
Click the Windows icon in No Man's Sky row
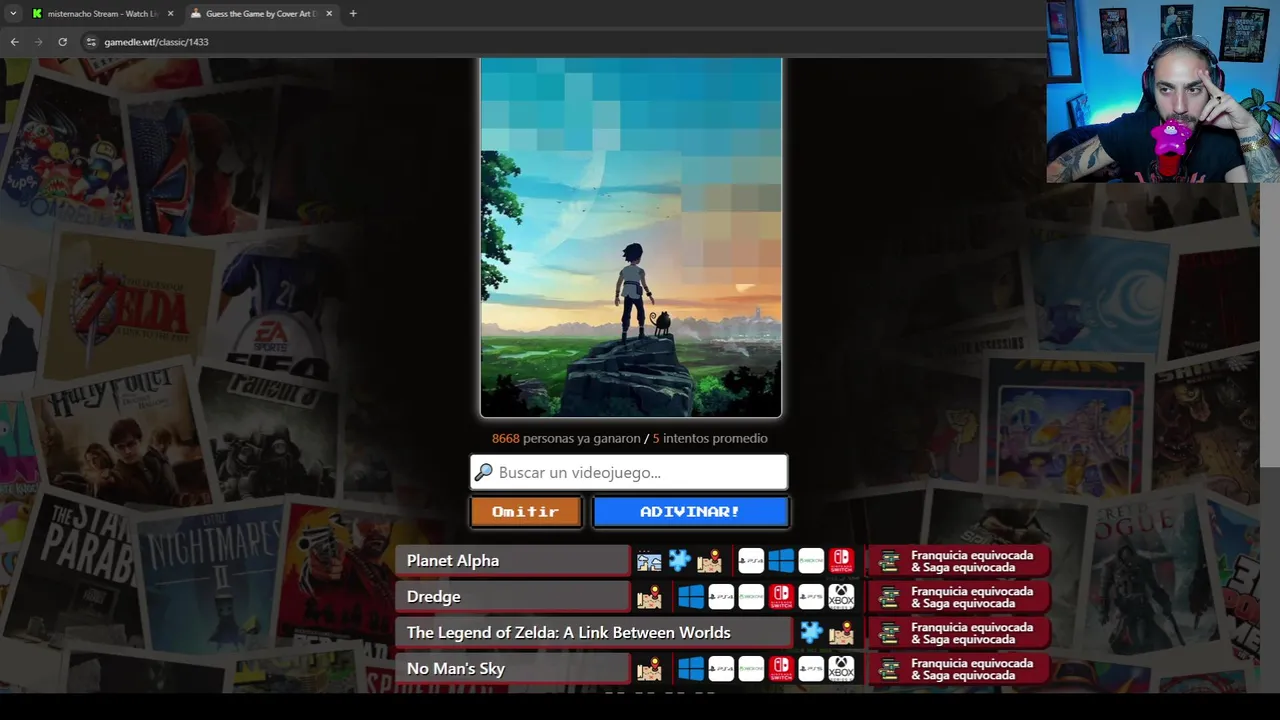(691, 669)
